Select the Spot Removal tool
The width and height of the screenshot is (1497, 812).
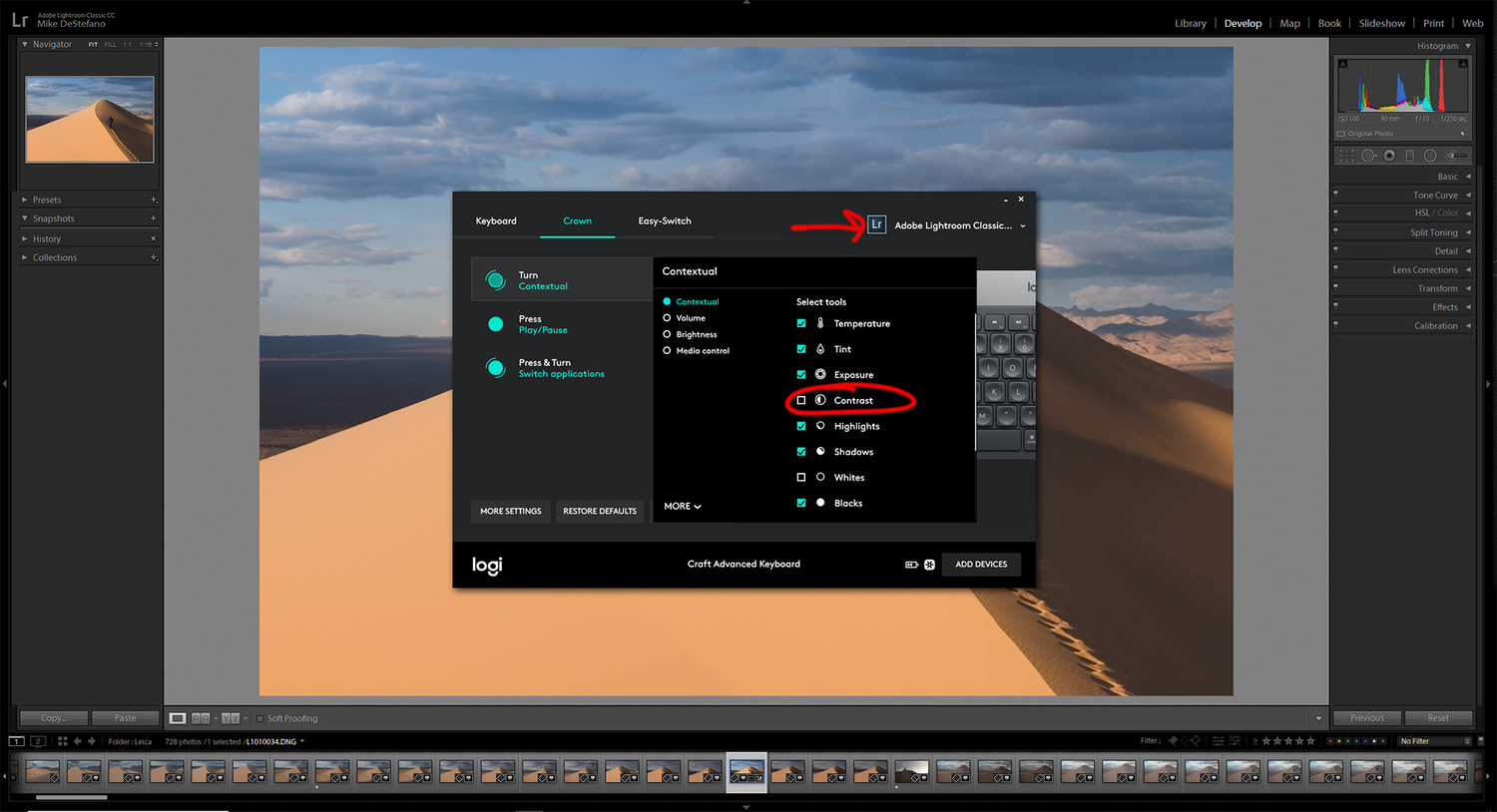(x=1368, y=156)
